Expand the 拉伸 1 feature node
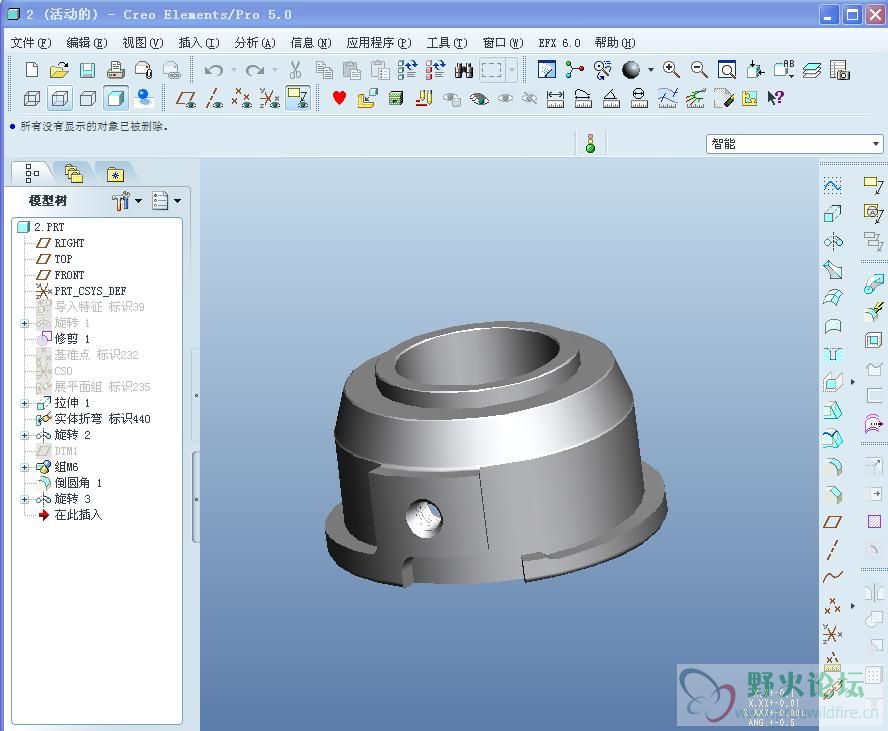This screenshot has height=731, width=888. 24,404
